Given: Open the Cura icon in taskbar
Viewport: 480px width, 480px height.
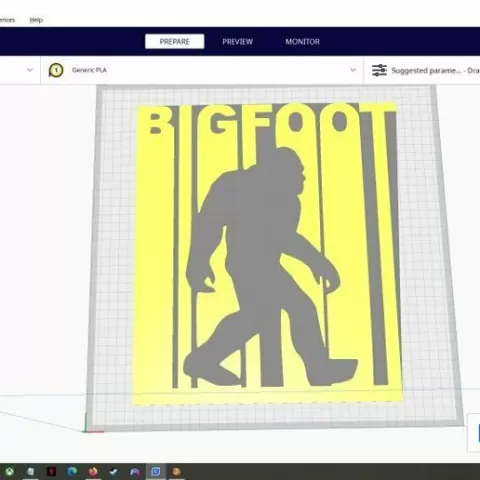Looking at the screenshot, I should pyautogui.click(x=156, y=472).
